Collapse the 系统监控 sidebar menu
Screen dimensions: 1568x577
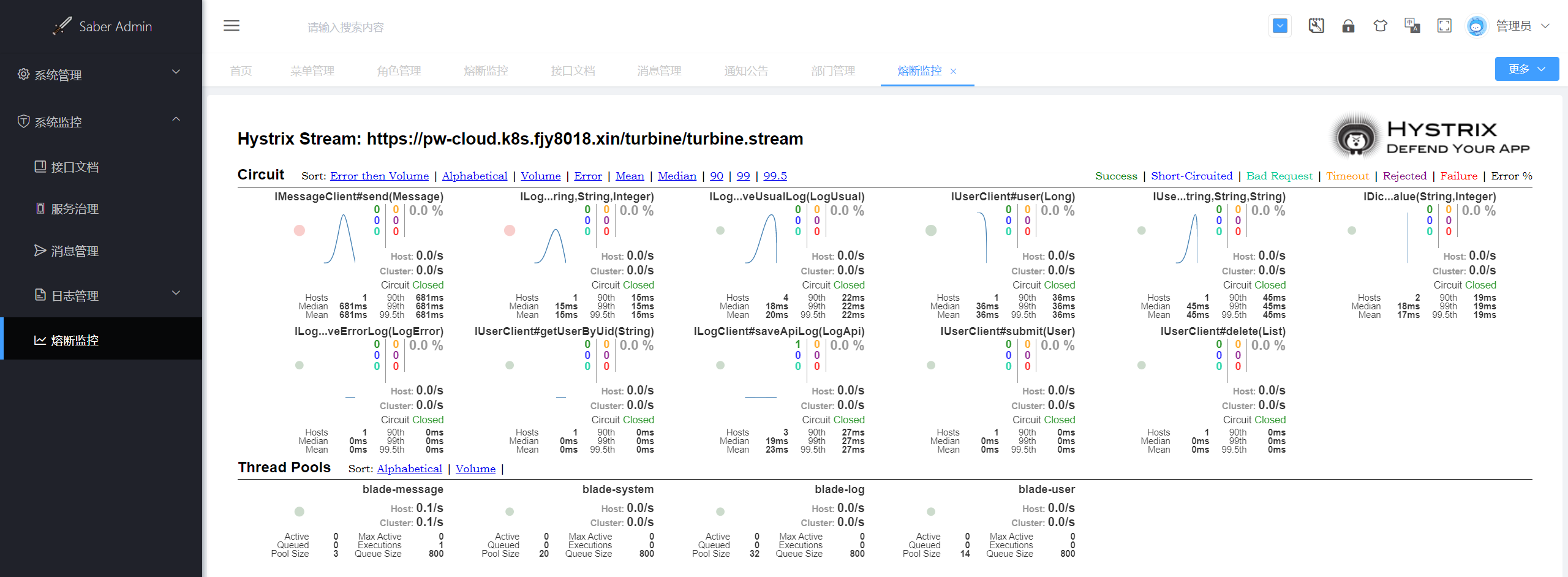pos(101,121)
